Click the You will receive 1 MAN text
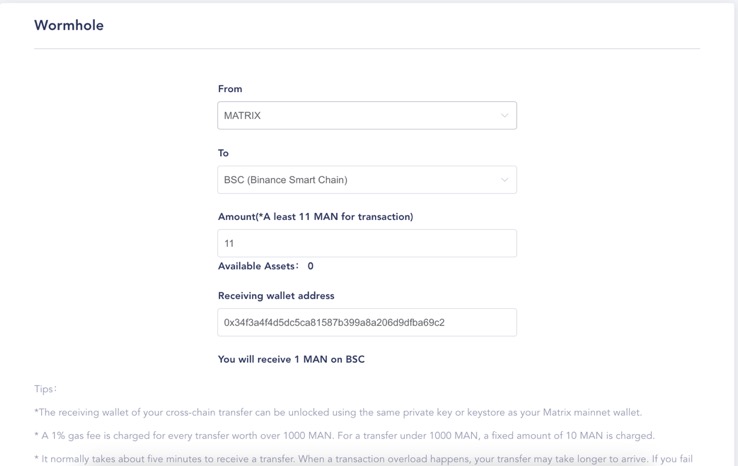Image resolution: width=738 pixels, height=466 pixels. click(x=291, y=359)
